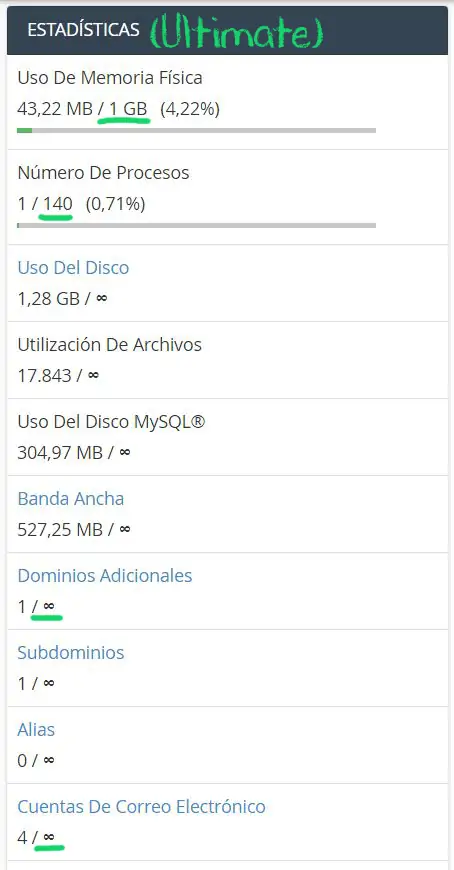Click the Utilización De Archivos label
The width and height of the screenshot is (454, 870).
tap(109, 345)
